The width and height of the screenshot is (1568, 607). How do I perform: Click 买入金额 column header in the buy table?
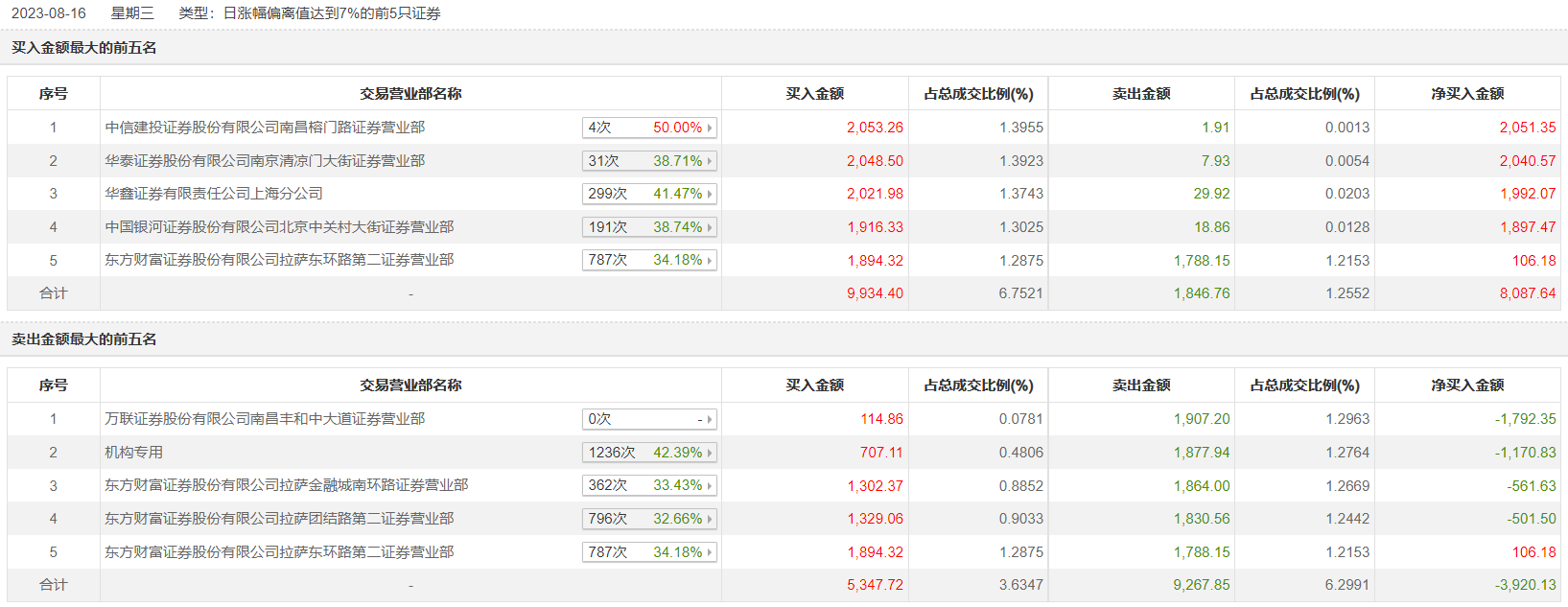pos(814,94)
